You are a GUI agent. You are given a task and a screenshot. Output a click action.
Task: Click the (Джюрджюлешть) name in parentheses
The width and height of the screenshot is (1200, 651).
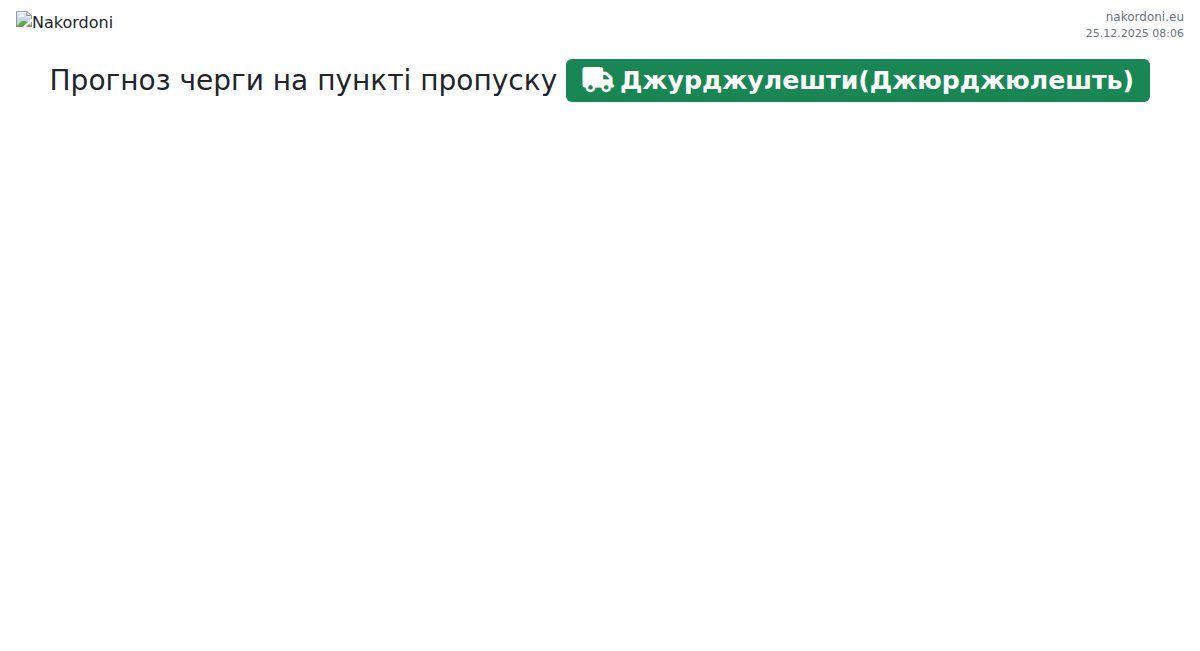(x=995, y=80)
